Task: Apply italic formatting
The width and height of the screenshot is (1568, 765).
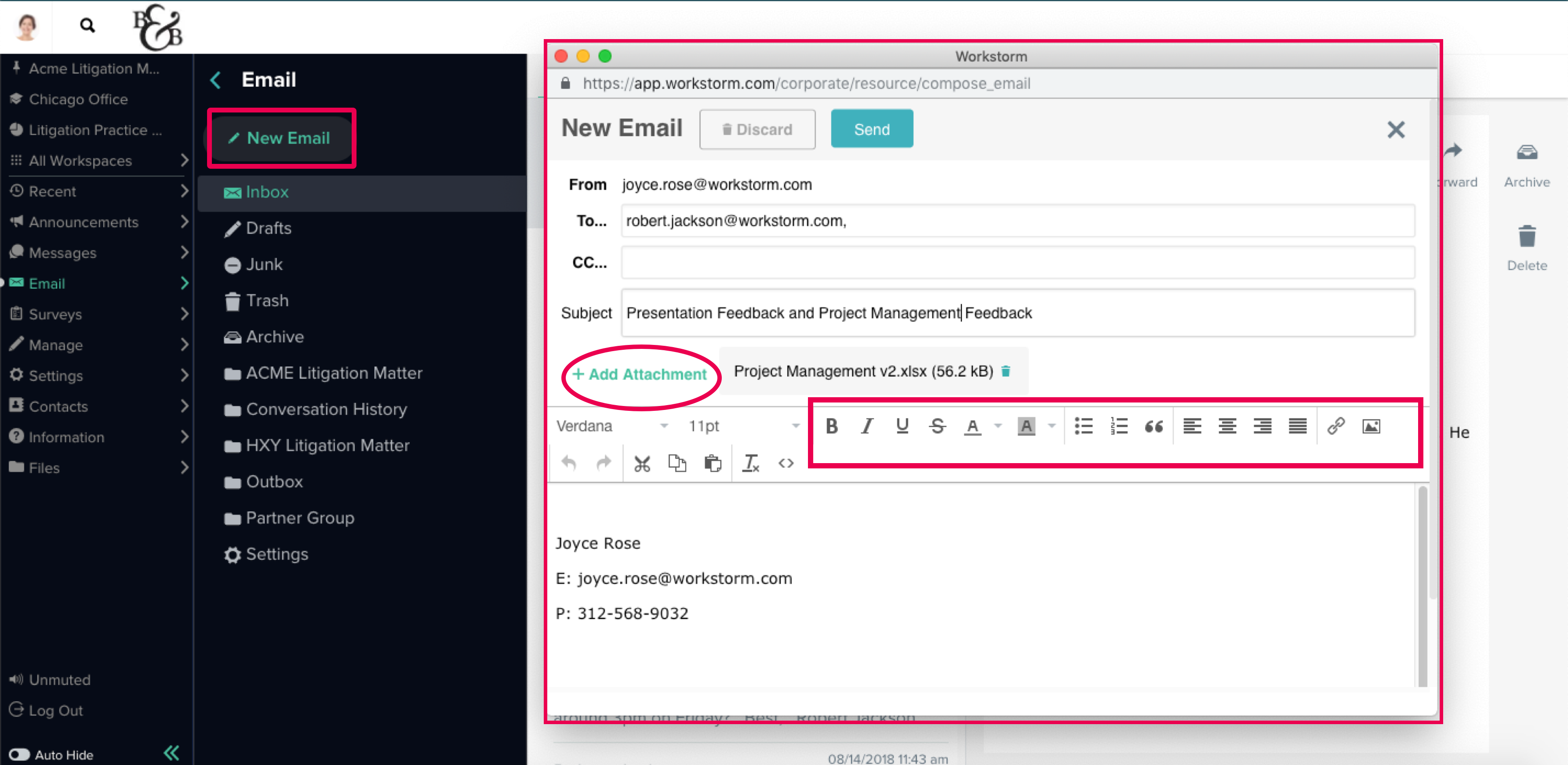Action: 867,426
